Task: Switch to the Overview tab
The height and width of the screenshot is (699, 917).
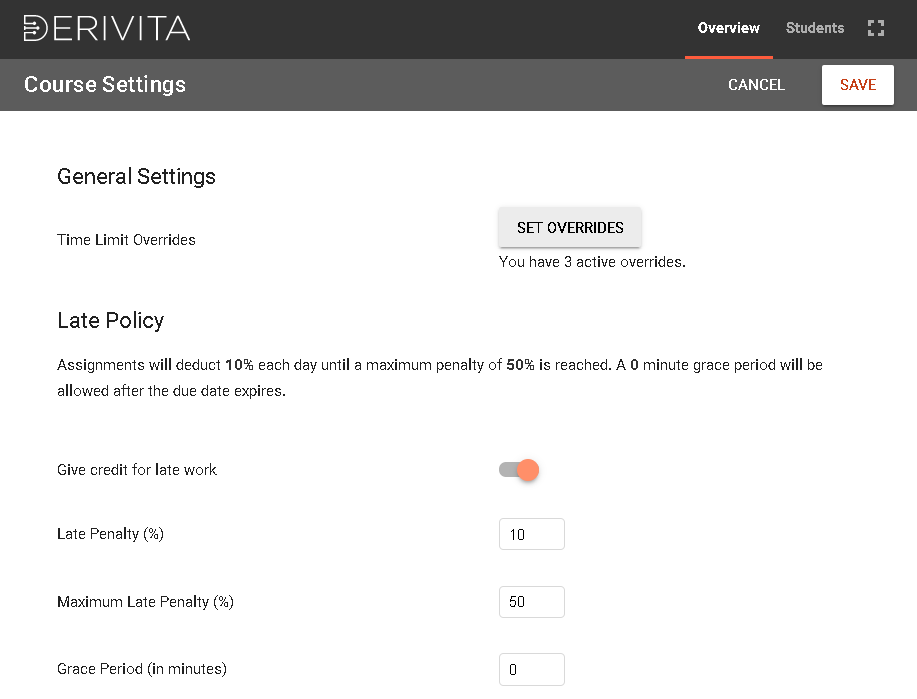Action: [x=728, y=28]
